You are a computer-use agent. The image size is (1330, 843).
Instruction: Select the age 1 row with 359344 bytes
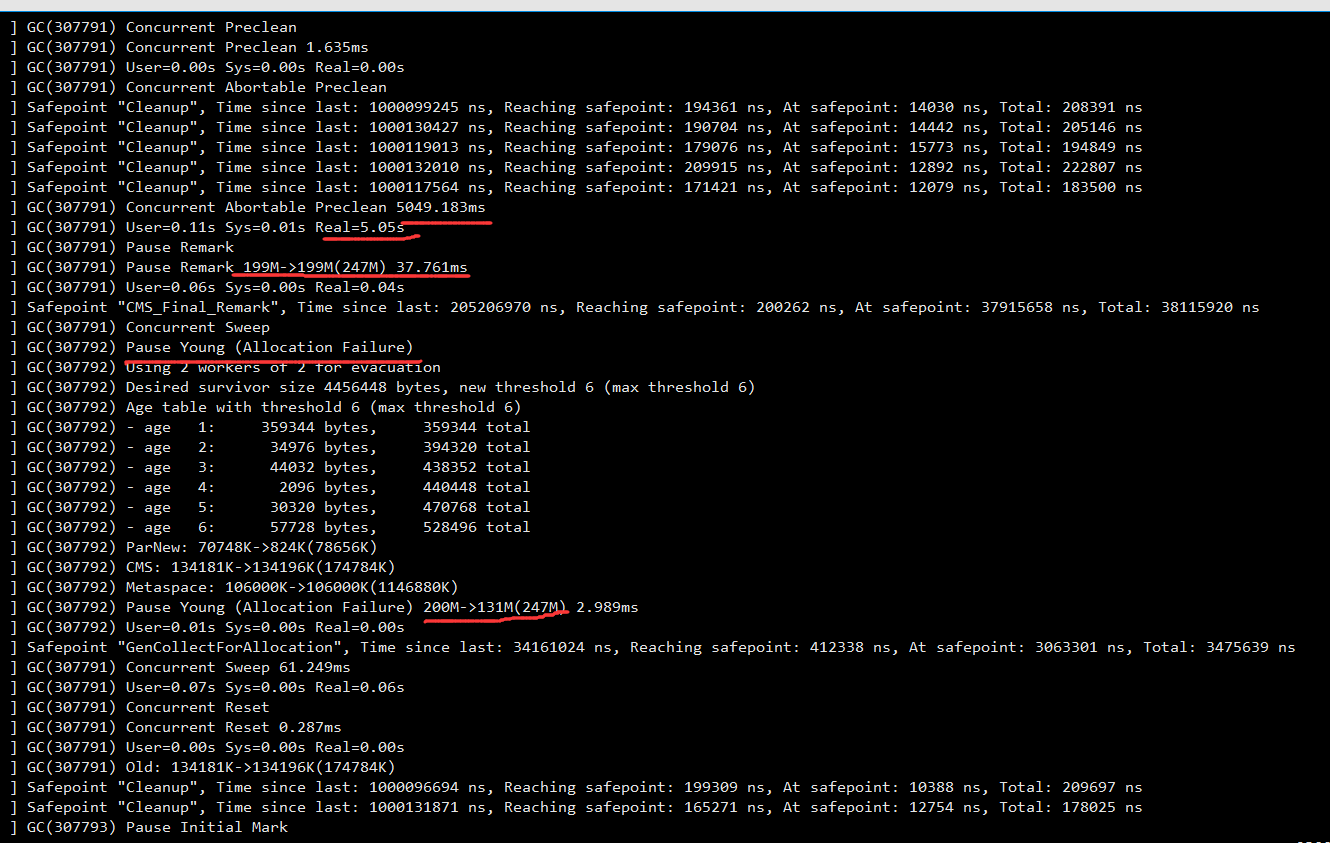point(270,427)
